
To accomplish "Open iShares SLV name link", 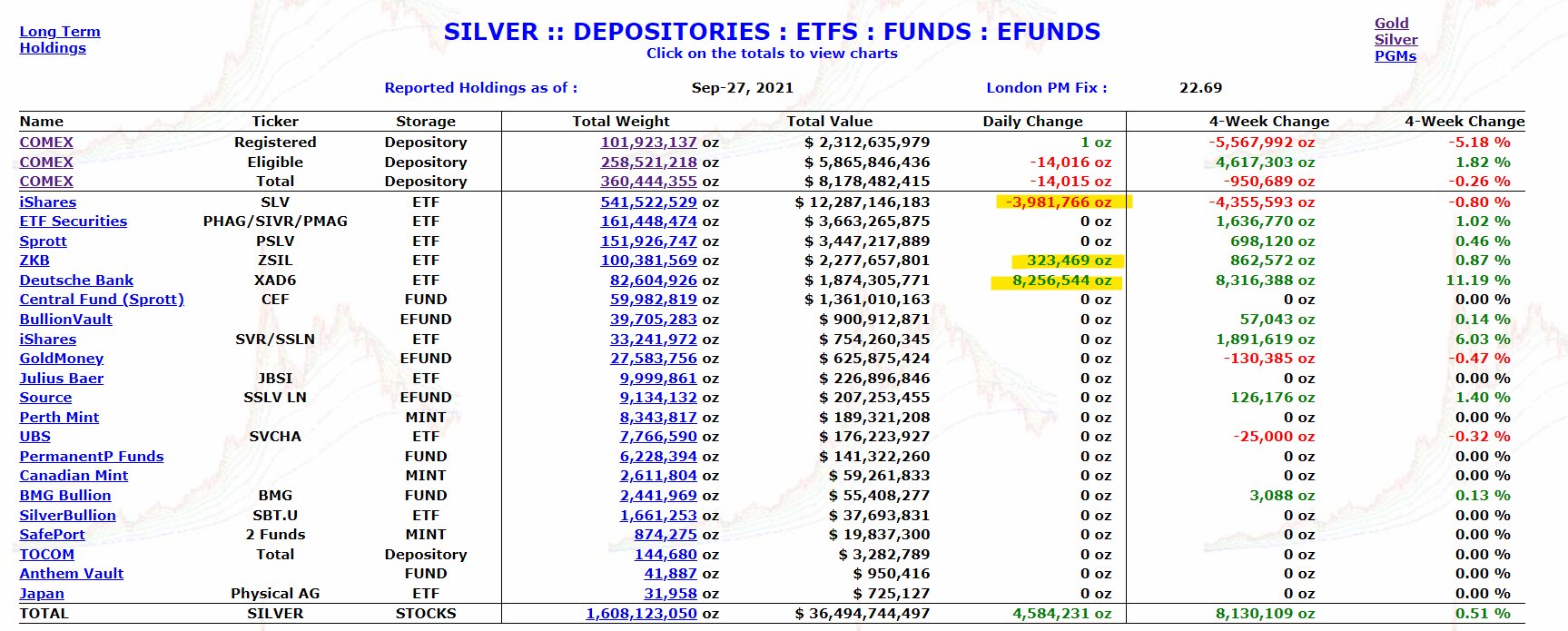I will [x=48, y=202].
